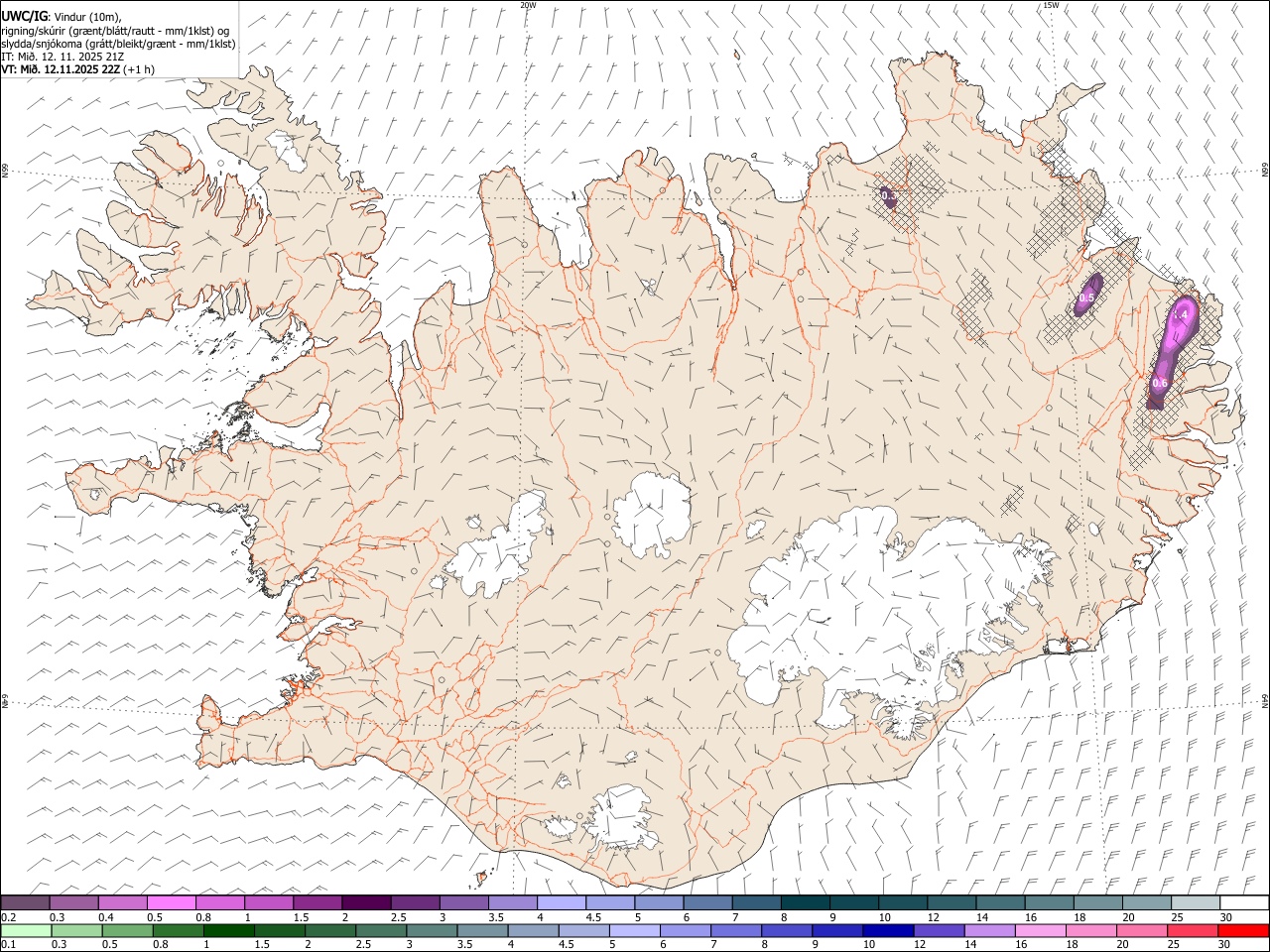Click the 'VT: Mið. 12.11.2025 22Z' valid time
Screen dimensions: 1270x952
[61, 69]
